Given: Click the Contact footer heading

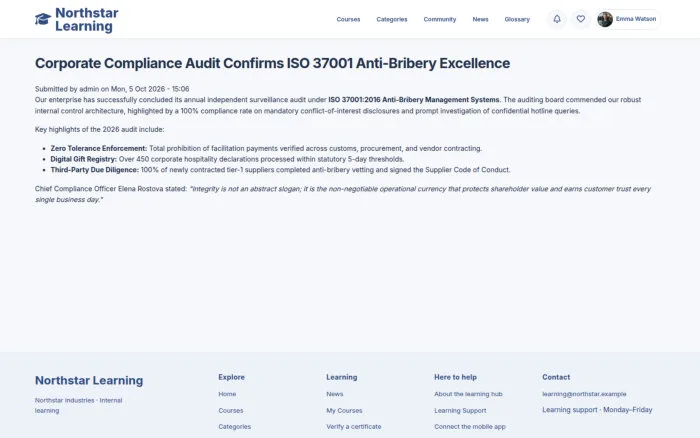Looking at the screenshot, I should [556, 377].
